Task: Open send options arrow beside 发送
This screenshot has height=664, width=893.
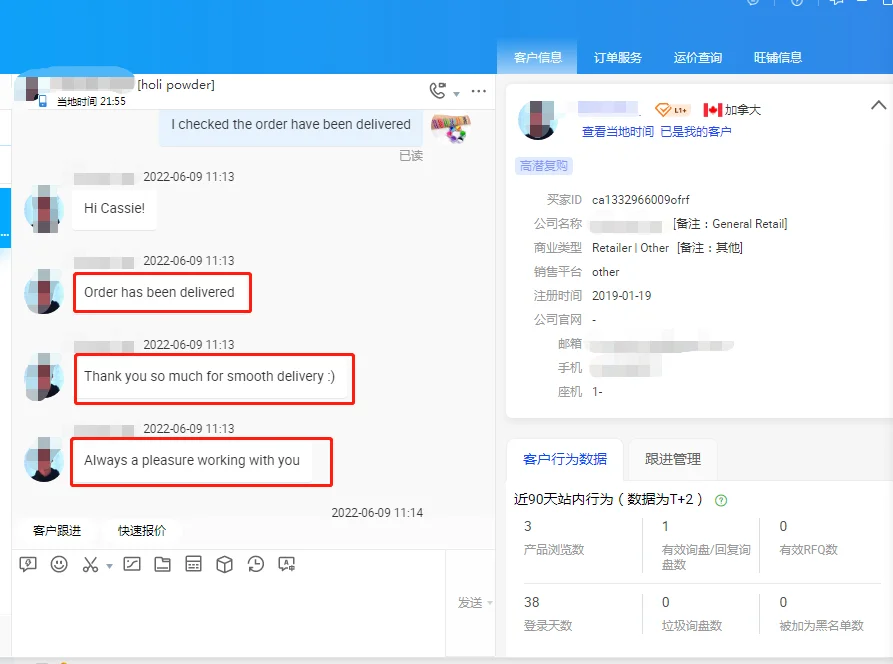Action: (490, 603)
